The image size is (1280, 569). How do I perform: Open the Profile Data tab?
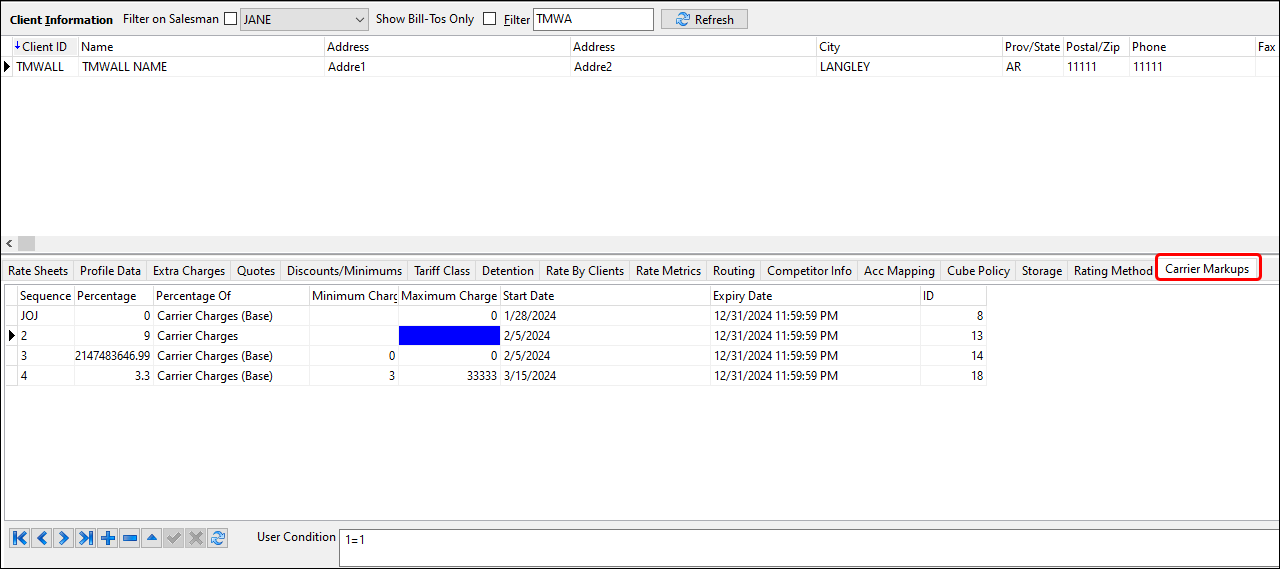coord(110,271)
